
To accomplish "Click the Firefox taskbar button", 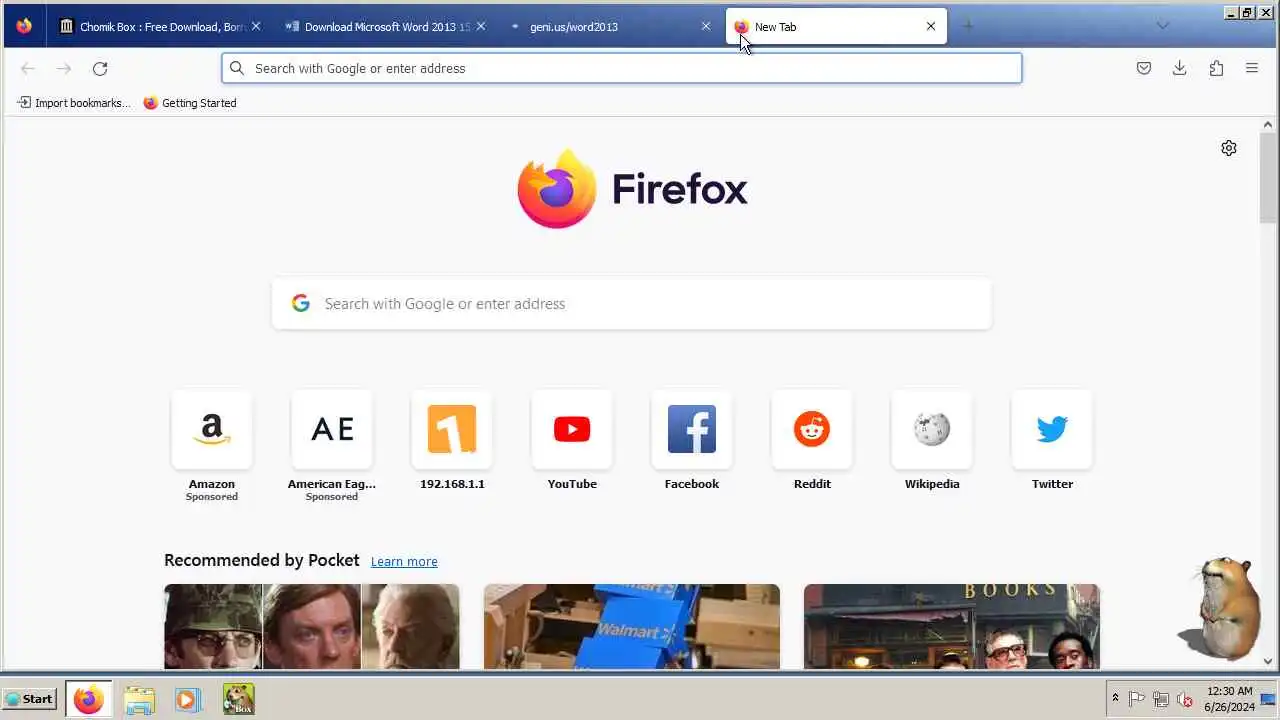I will (x=88, y=699).
